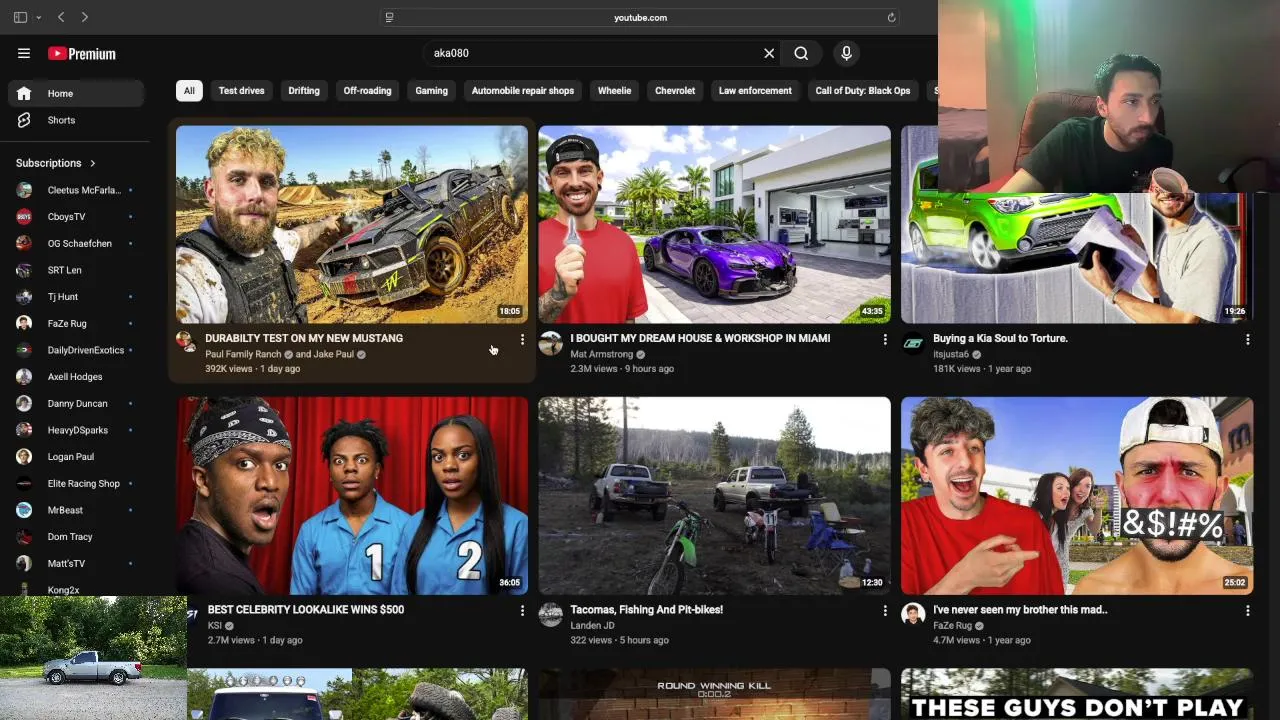This screenshot has width=1280, height=720.
Task: Click KSI channel name under video
Action: click(215, 626)
